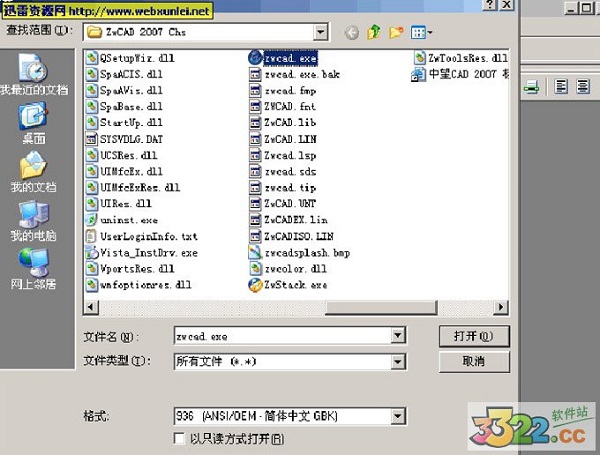Select zwcad.sds file
This screenshot has width=600, height=455.
282,171
